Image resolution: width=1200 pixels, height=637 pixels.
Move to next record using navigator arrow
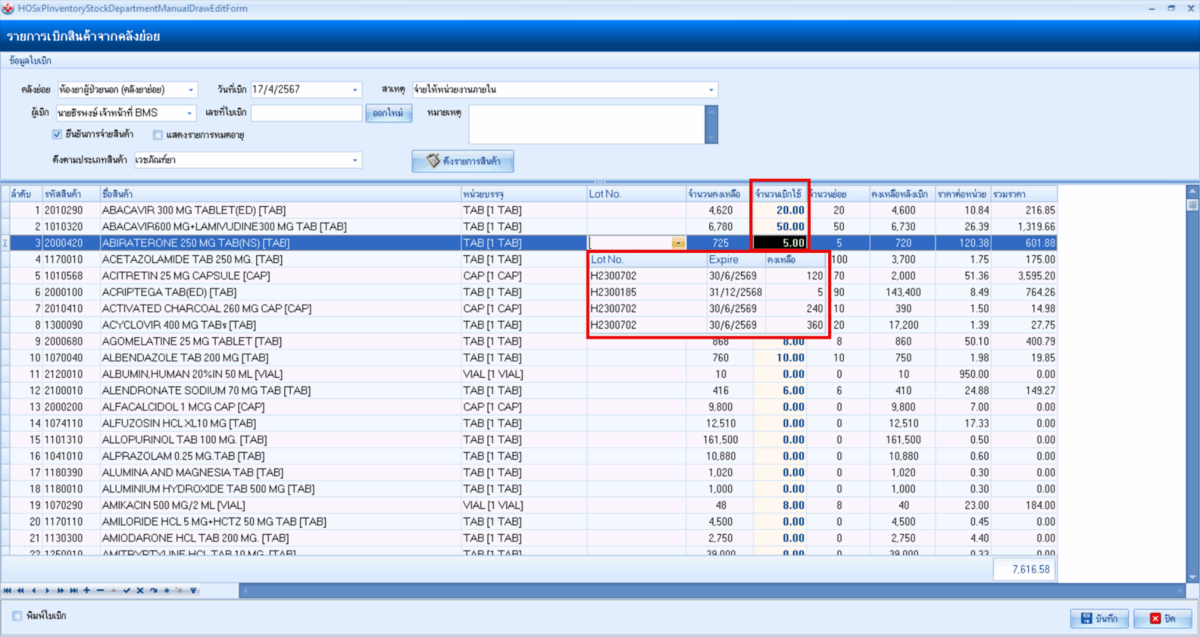[x=46, y=591]
